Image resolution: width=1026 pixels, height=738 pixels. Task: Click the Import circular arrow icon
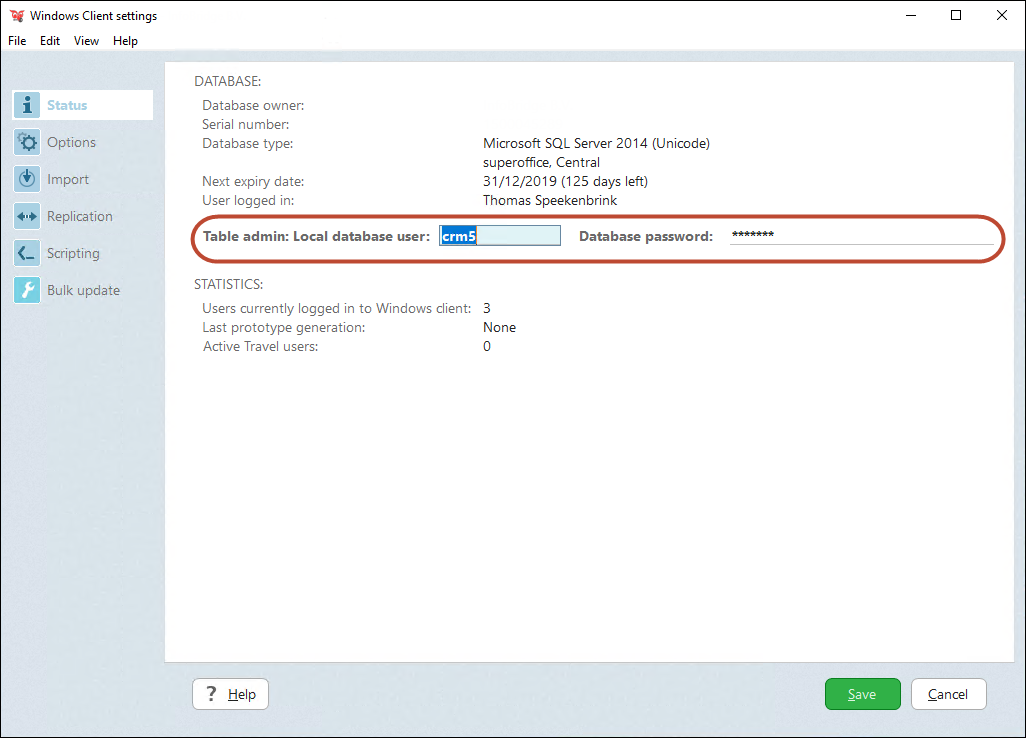27,178
